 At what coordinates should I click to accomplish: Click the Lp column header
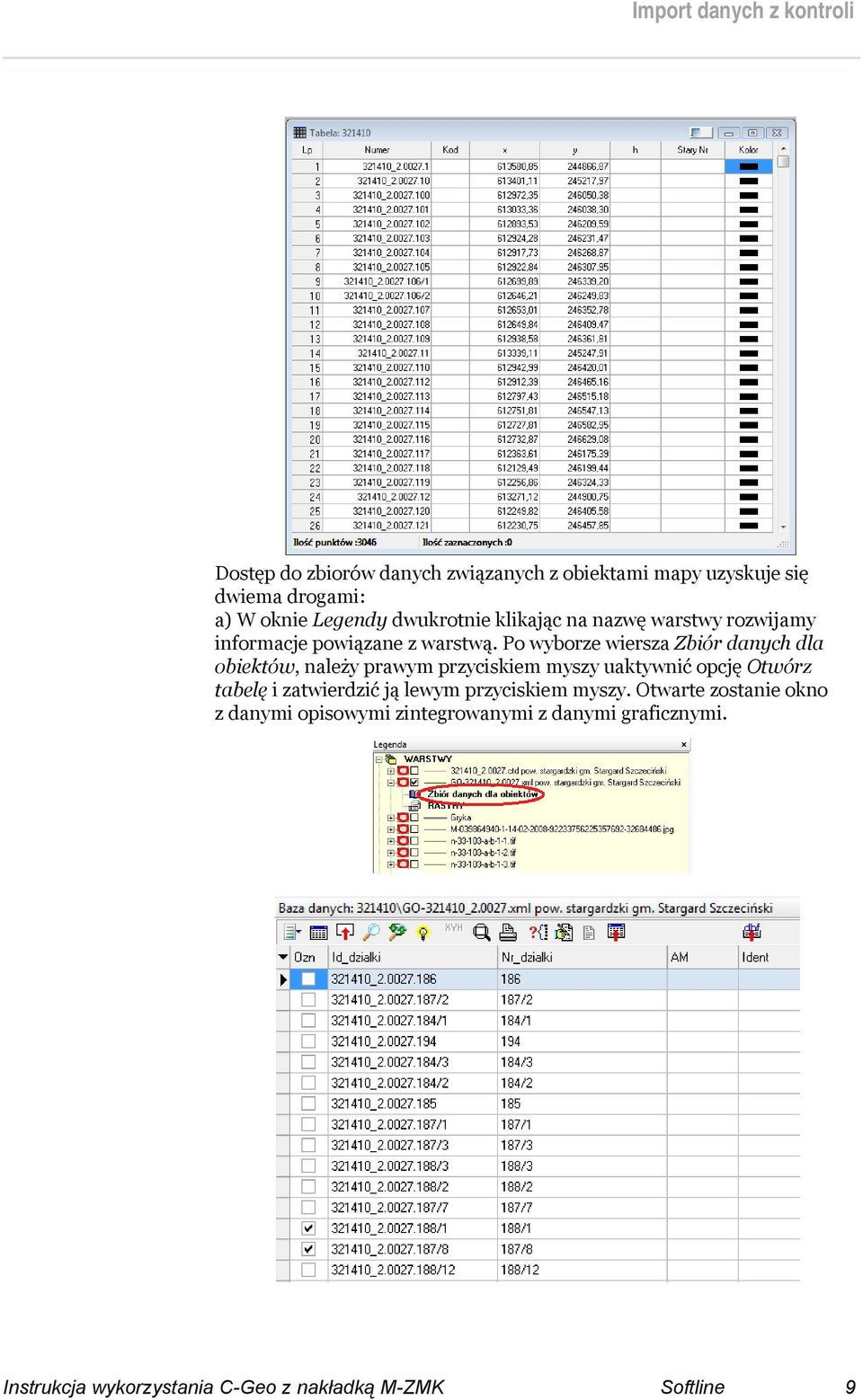pos(307,150)
